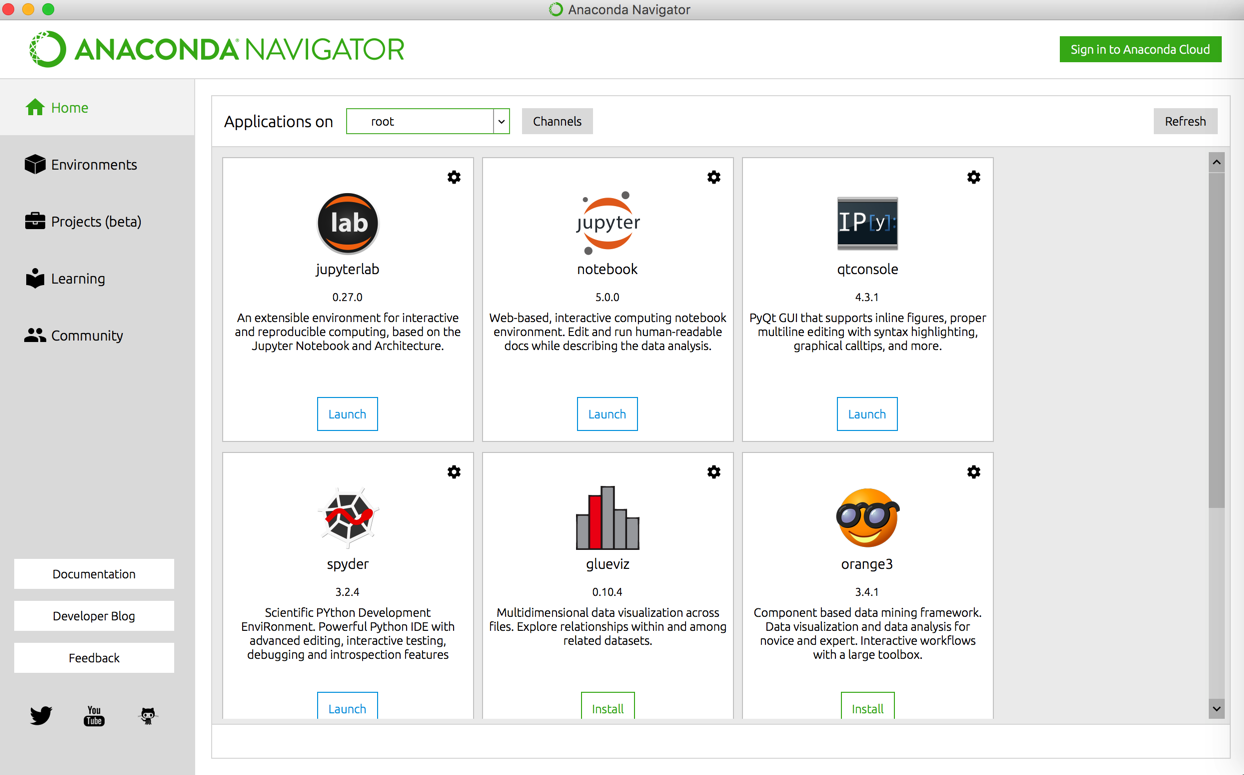Click the Learning book icon
The height and width of the screenshot is (775, 1244).
click(35, 278)
